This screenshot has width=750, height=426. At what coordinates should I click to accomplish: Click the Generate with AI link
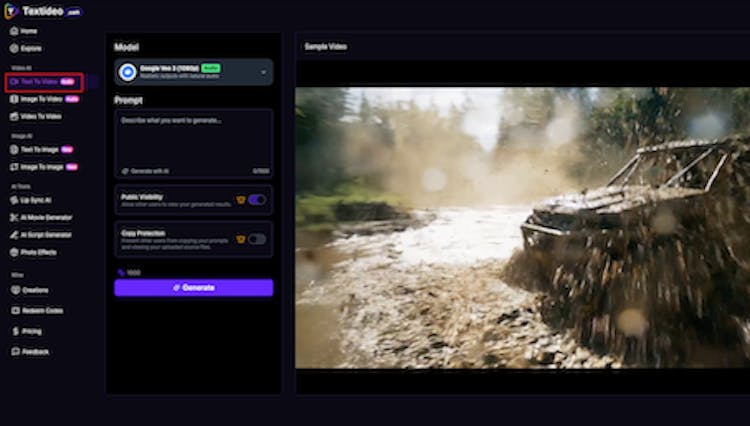point(145,171)
